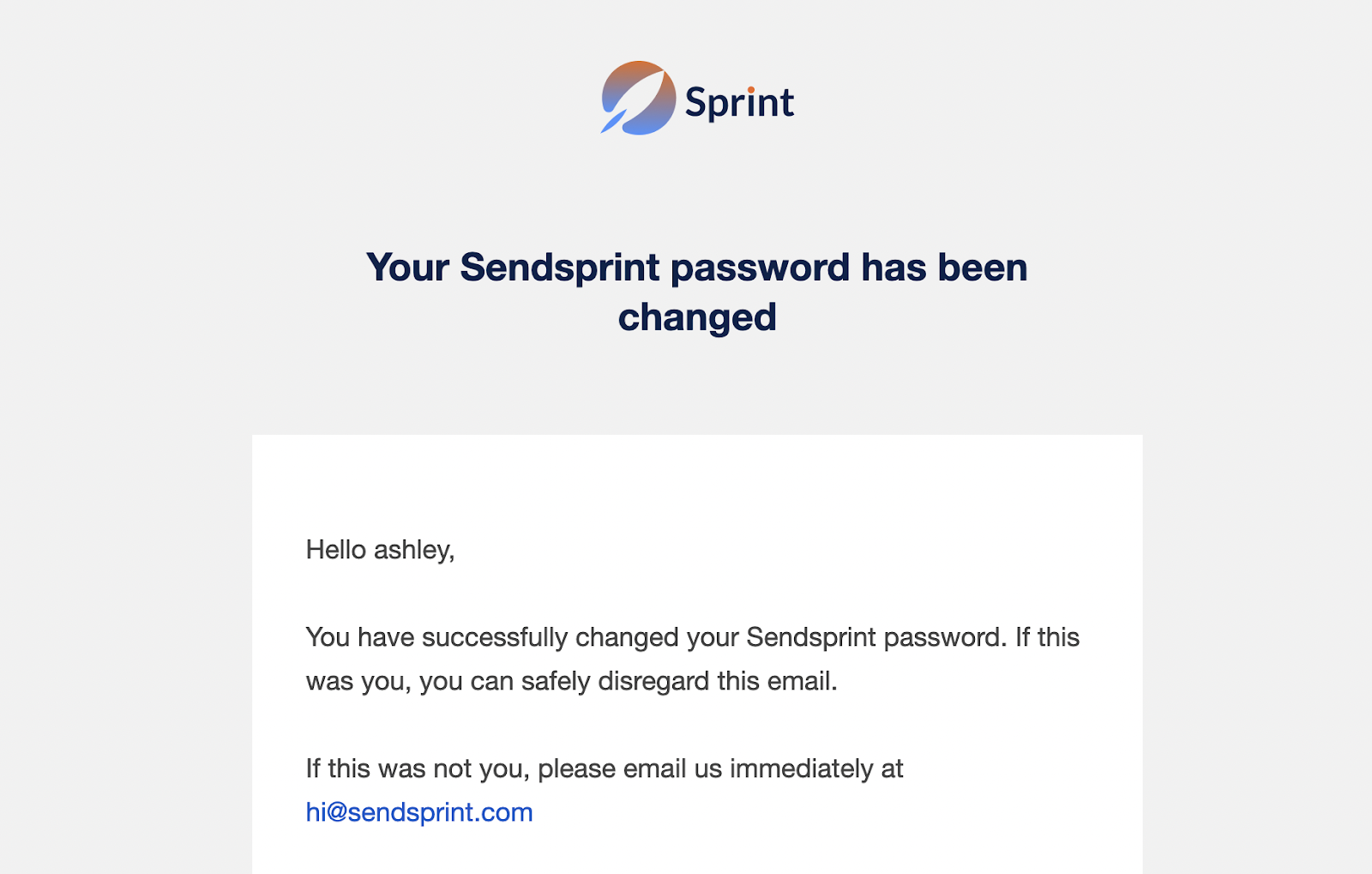Click the heading's first line "Your Sendsprint password has been"
Image resolution: width=1372 pixels, height=874 pixels.
point(696,268)
